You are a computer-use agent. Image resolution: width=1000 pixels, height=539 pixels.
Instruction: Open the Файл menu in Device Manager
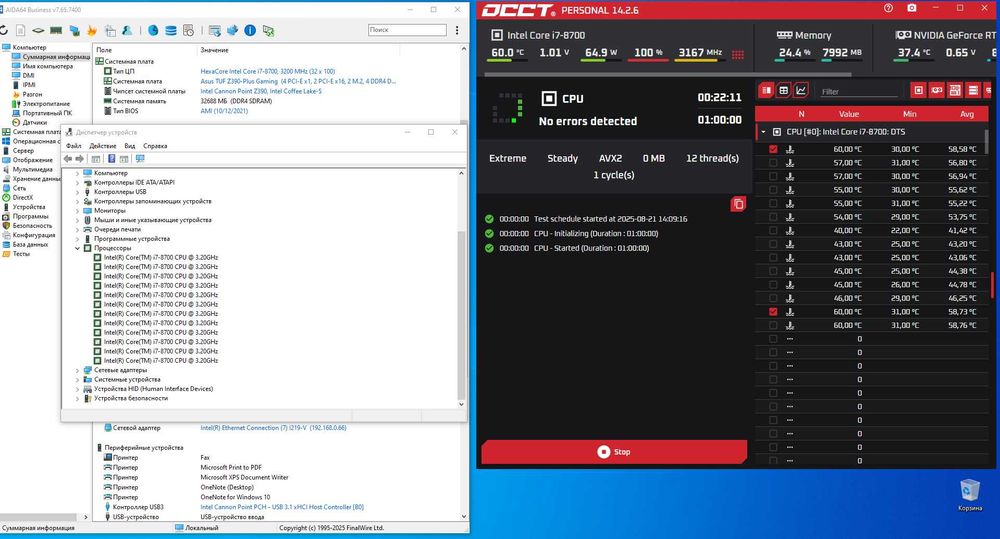[73, 146]
